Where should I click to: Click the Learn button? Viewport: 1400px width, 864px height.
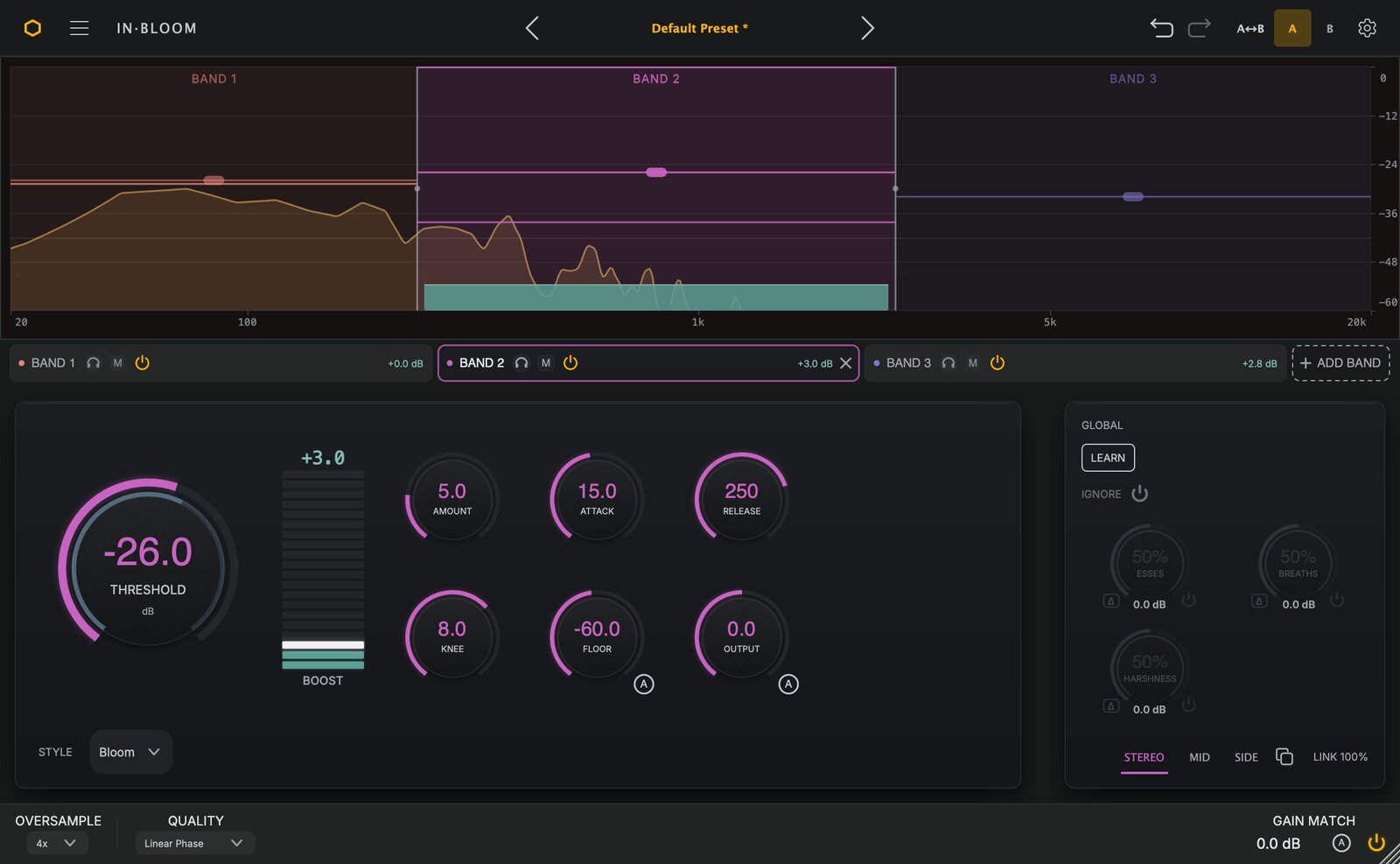pyautogui.click(x=1108, y=458)
